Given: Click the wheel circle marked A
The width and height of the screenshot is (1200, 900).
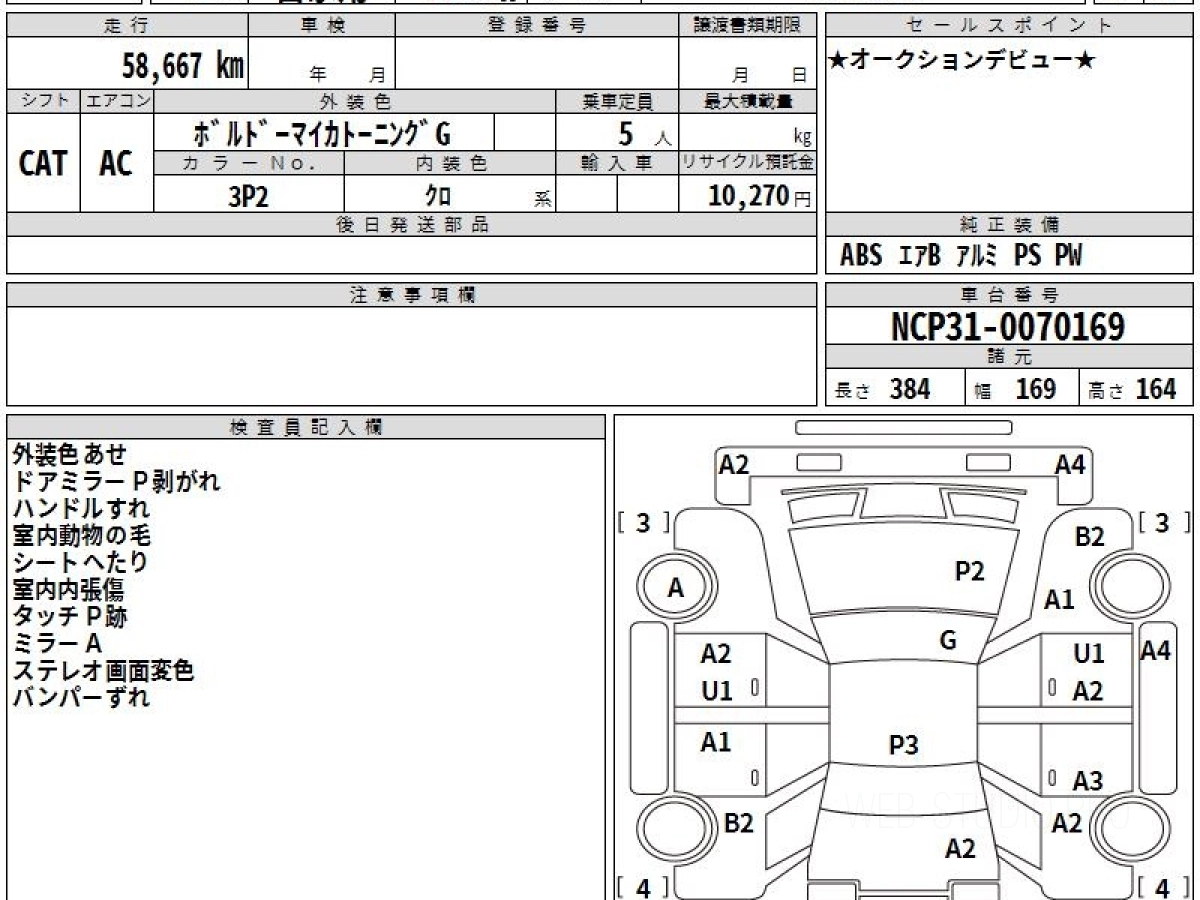Looking at the screenshot, I should coord(676,588).
